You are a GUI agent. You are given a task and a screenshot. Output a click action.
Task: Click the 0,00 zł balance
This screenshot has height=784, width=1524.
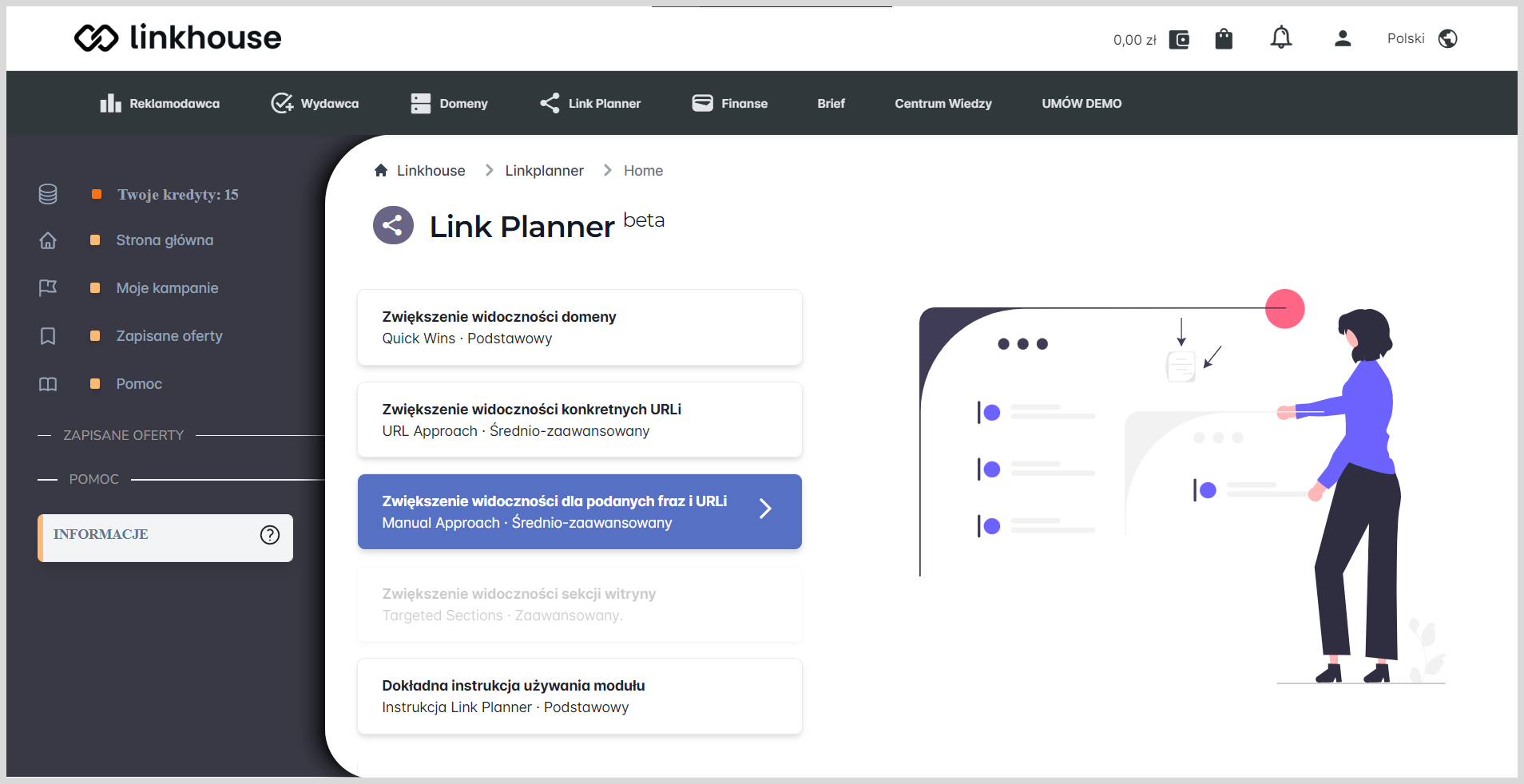point(1135,40)
